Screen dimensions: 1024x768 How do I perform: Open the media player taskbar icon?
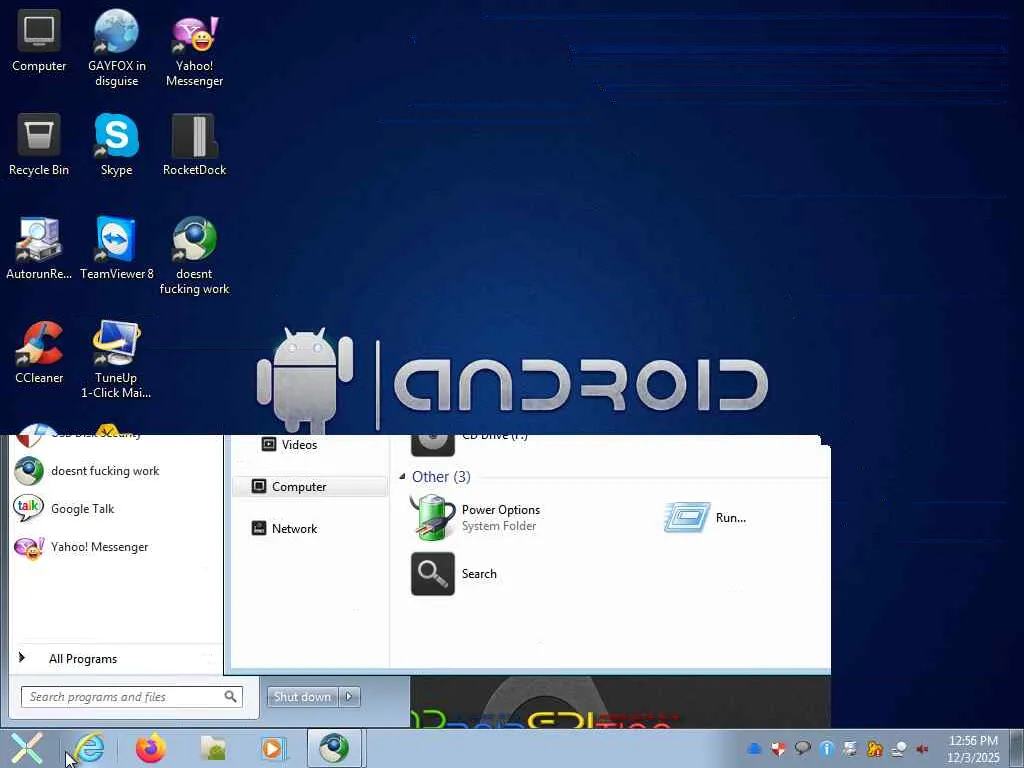point(272,748)
